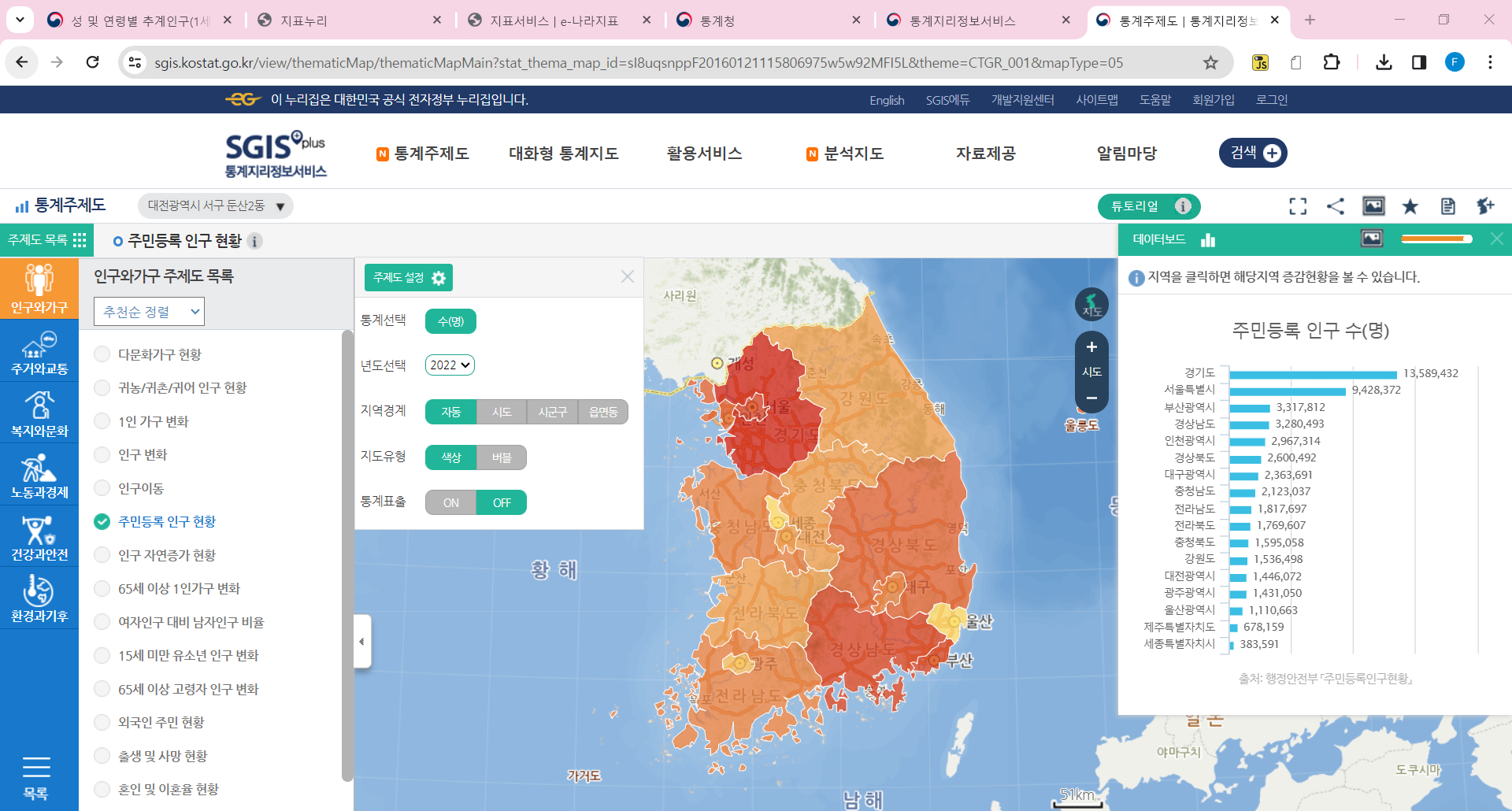Click the 경기도 bar in the chart
The image size is (1512, 811).
pos(1313,374)
